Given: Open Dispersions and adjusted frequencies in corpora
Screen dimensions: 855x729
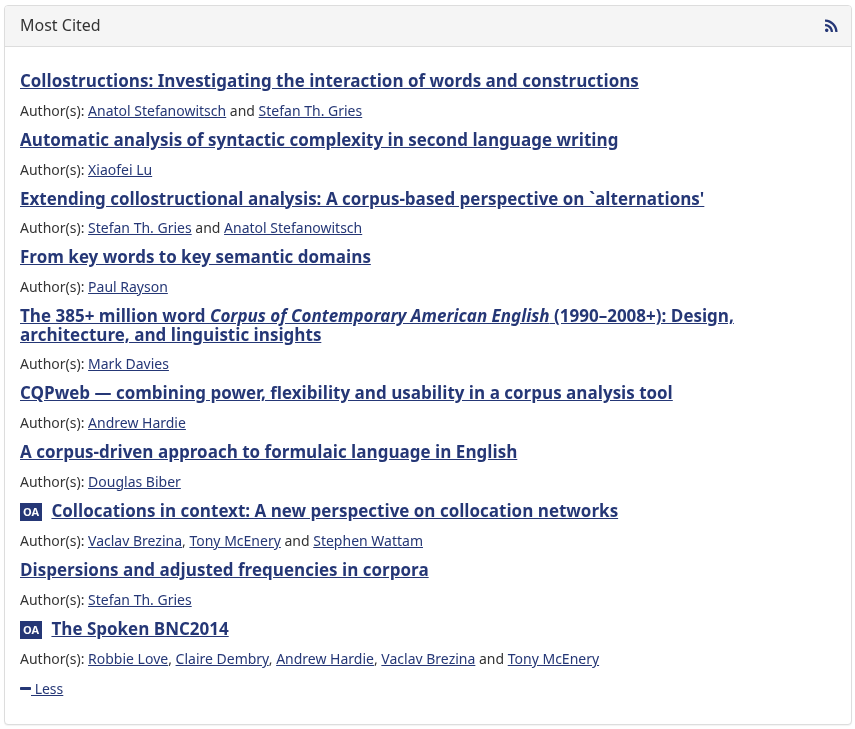Looking at the screenshot, I should [x=224, y=570].
